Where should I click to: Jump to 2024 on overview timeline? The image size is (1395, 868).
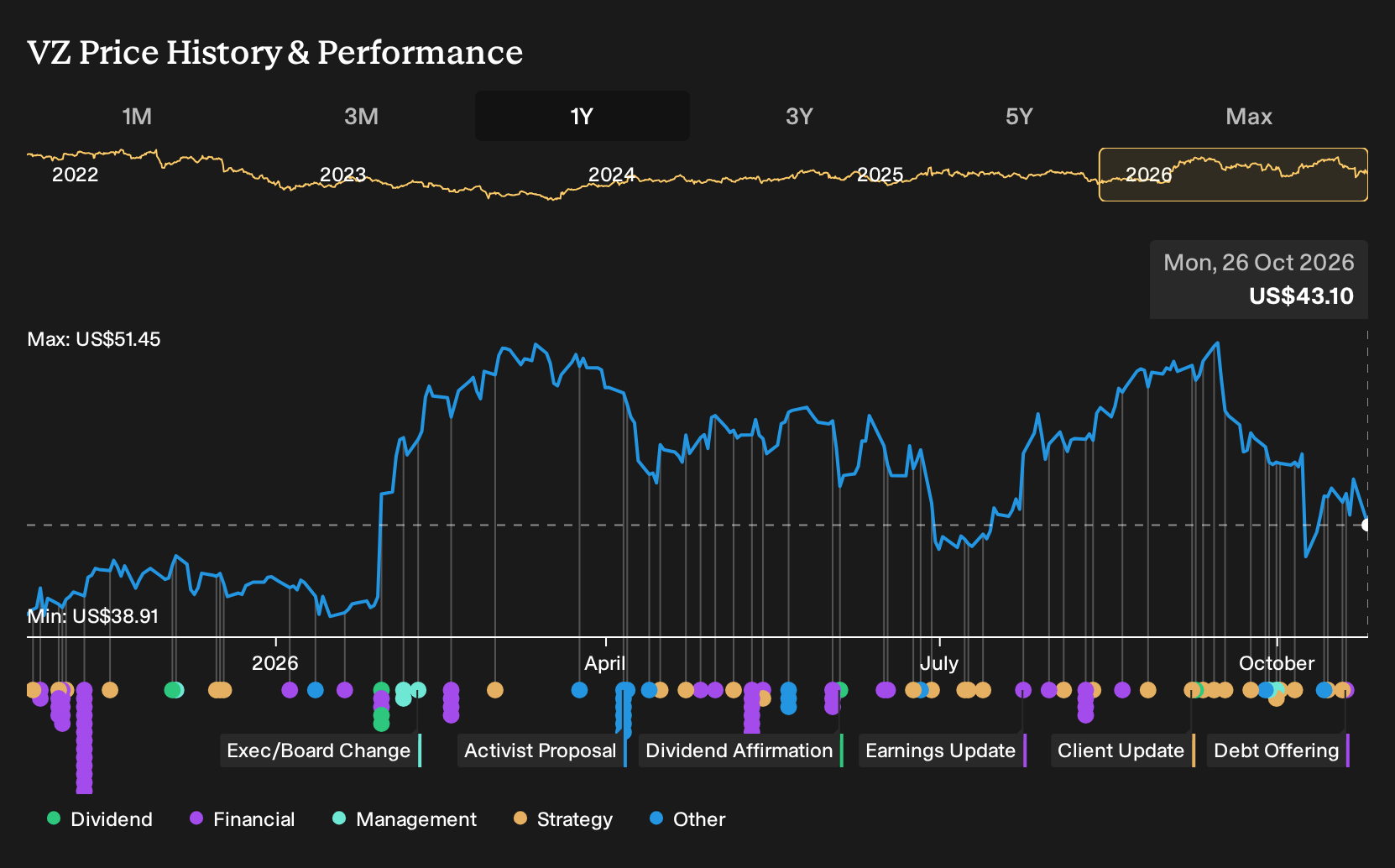pyautogui.click(x=611, y=175)
